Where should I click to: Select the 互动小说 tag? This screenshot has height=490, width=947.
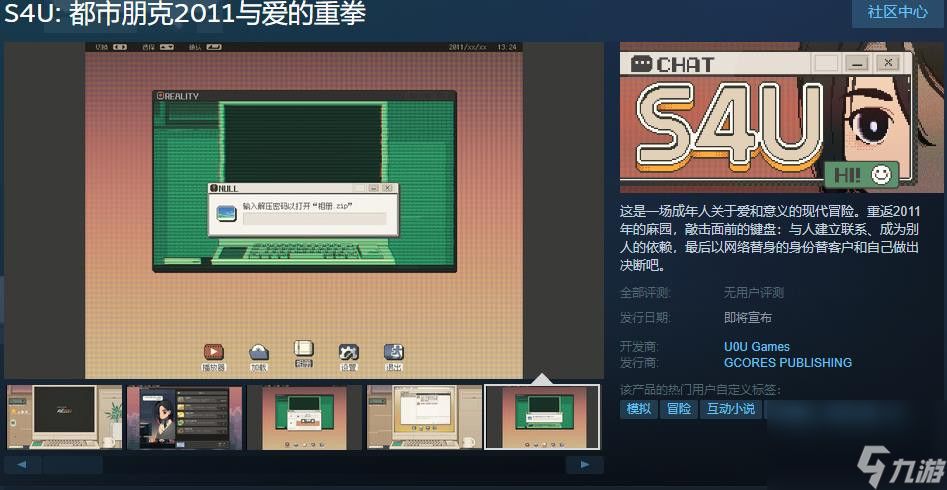[731, 409]
